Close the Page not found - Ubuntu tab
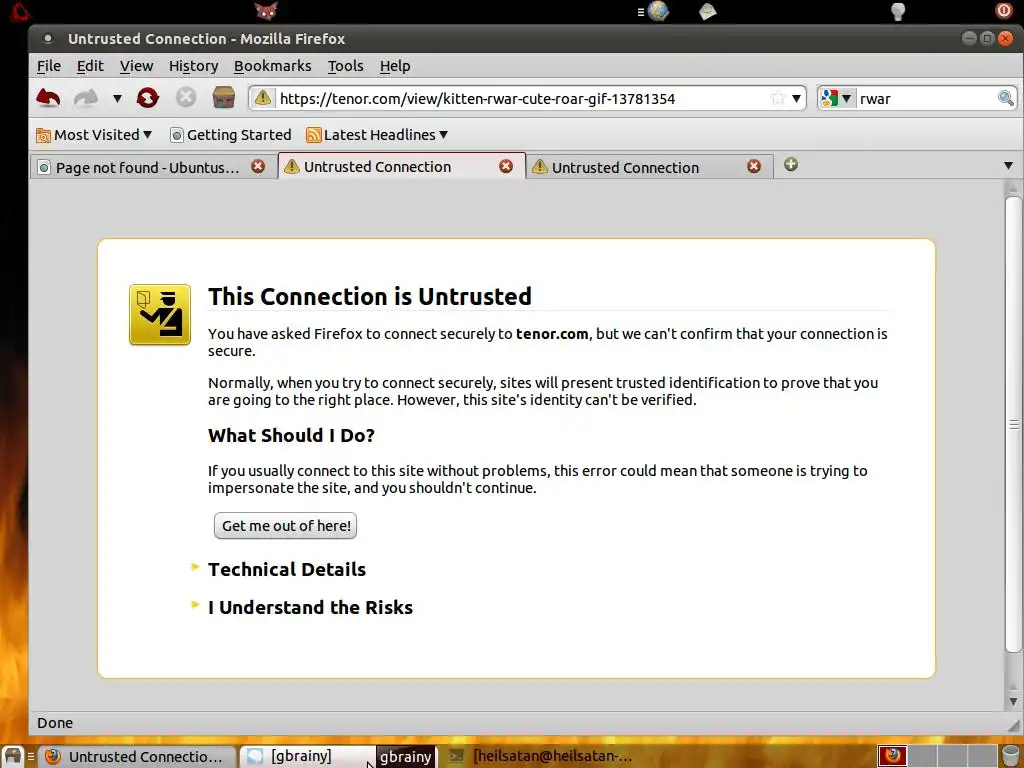The height and width of the screenshot is (768, 1024). pyautogui.click(x=258, y=167)
